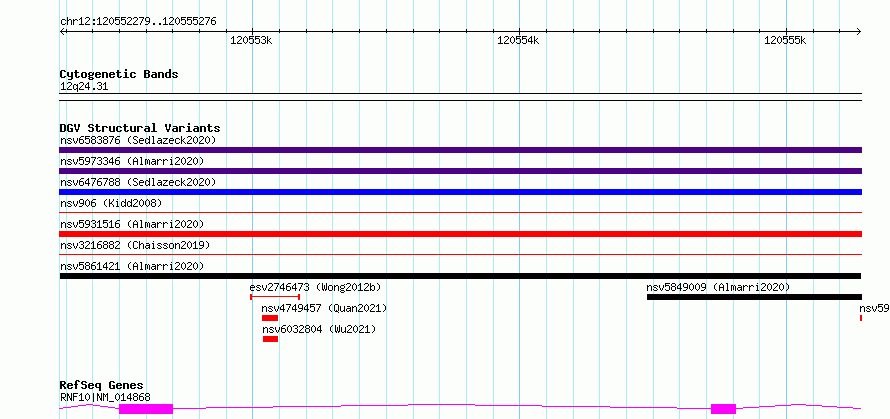This screenshot has width=890, height=419.
Task: Click the 120554k ruler label
Action: pyautogui.click(x=518, y=40)
